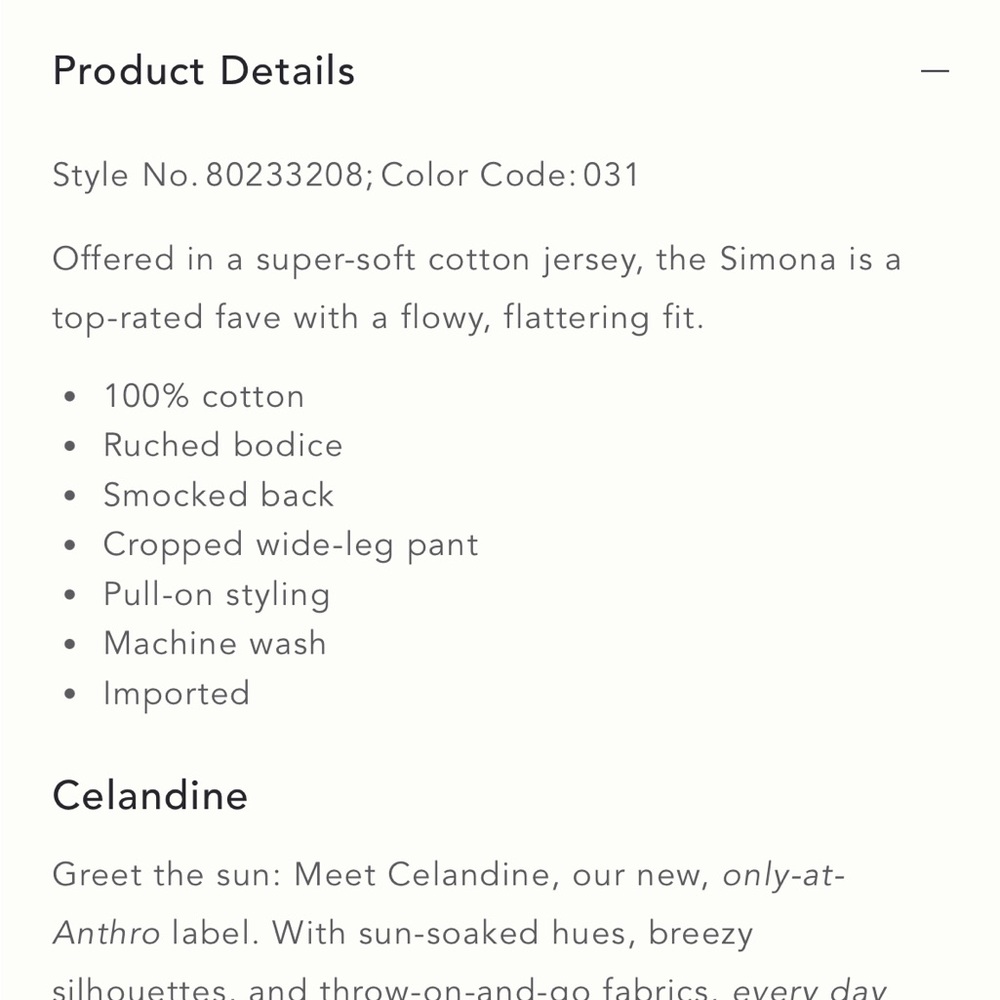1000x1000 pixels.
Task: Click the minus icon beside Product Details
Action: [934, 70]
